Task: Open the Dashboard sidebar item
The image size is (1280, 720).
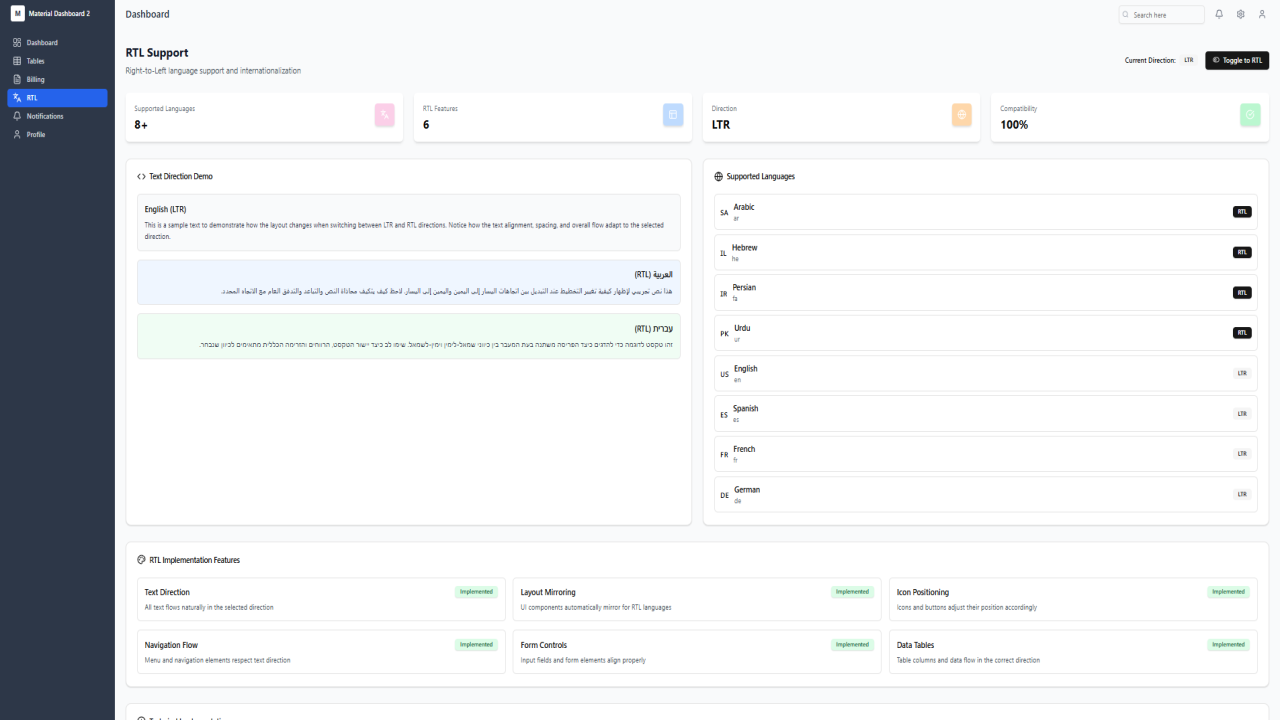Action: click(x=57, y=43)
